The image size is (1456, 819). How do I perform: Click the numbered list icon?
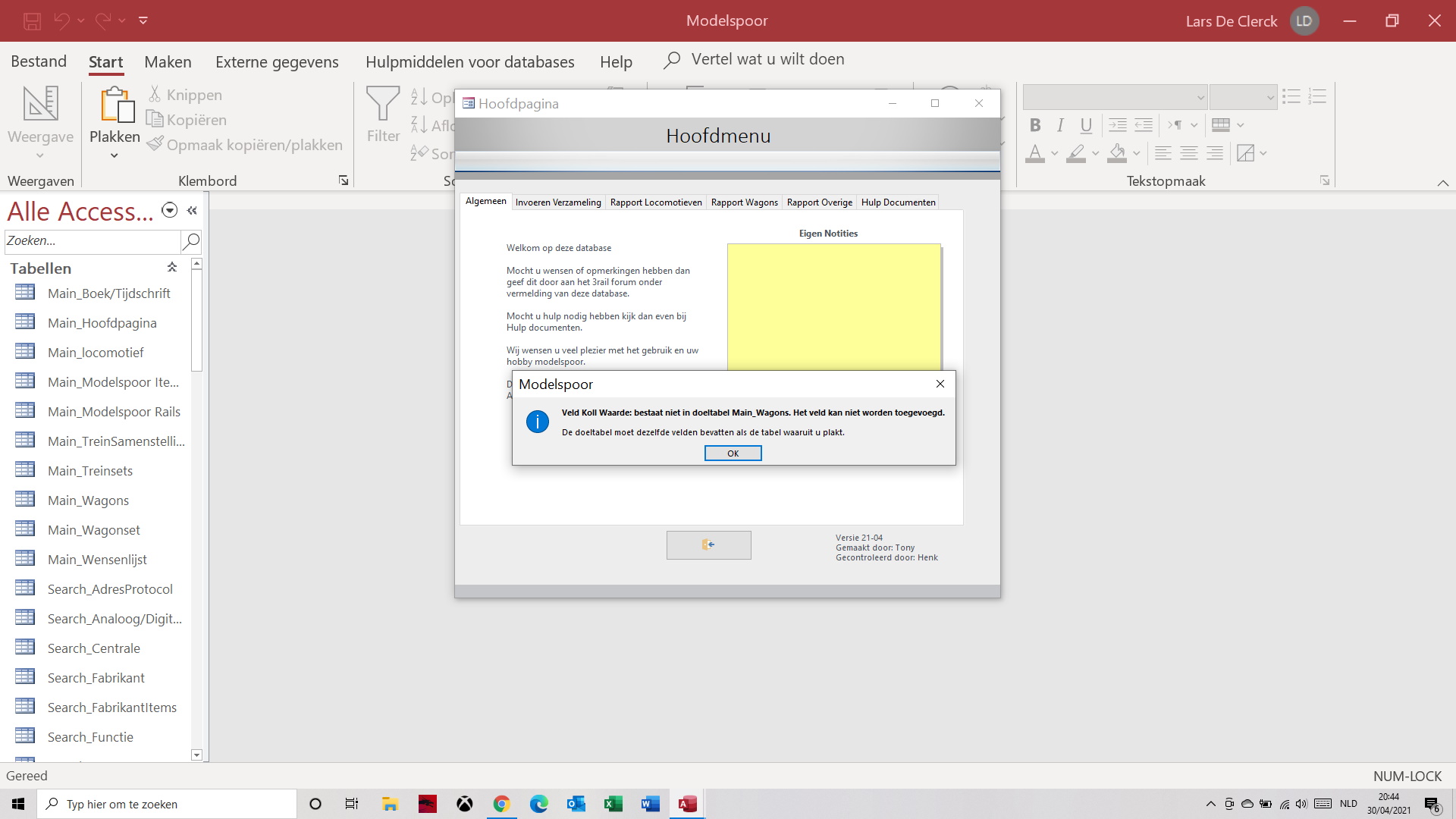tap(1317, 96)
